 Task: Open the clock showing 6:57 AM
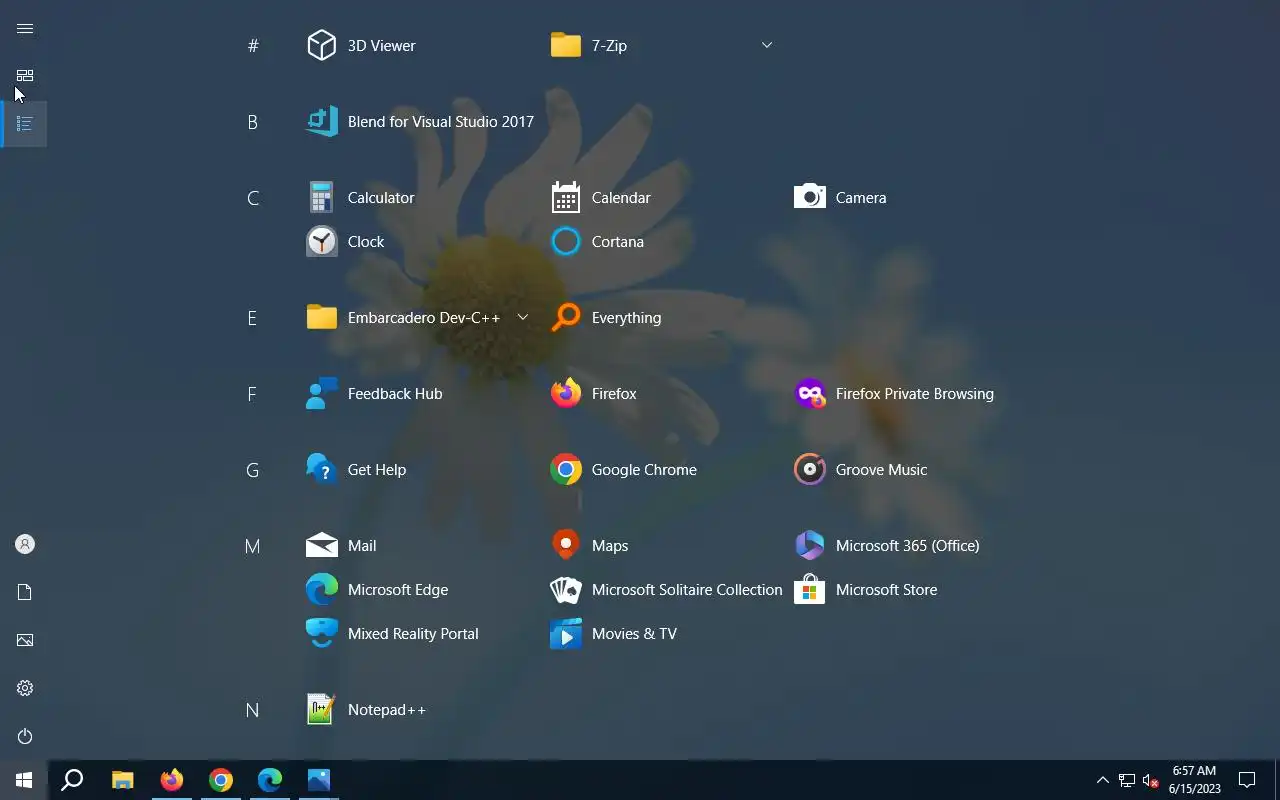point(1194,780)
